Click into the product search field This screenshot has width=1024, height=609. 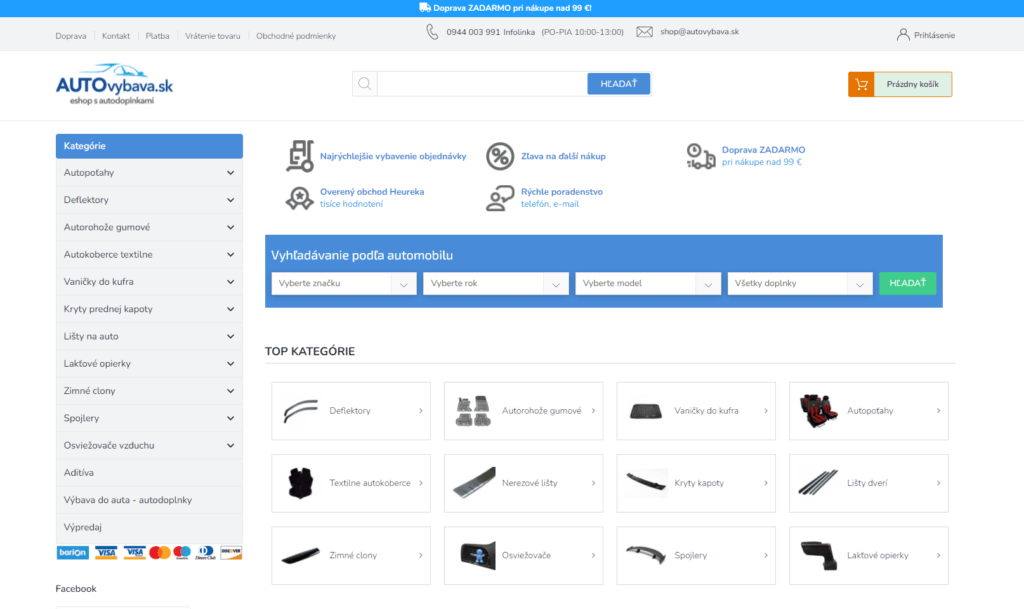480,84
